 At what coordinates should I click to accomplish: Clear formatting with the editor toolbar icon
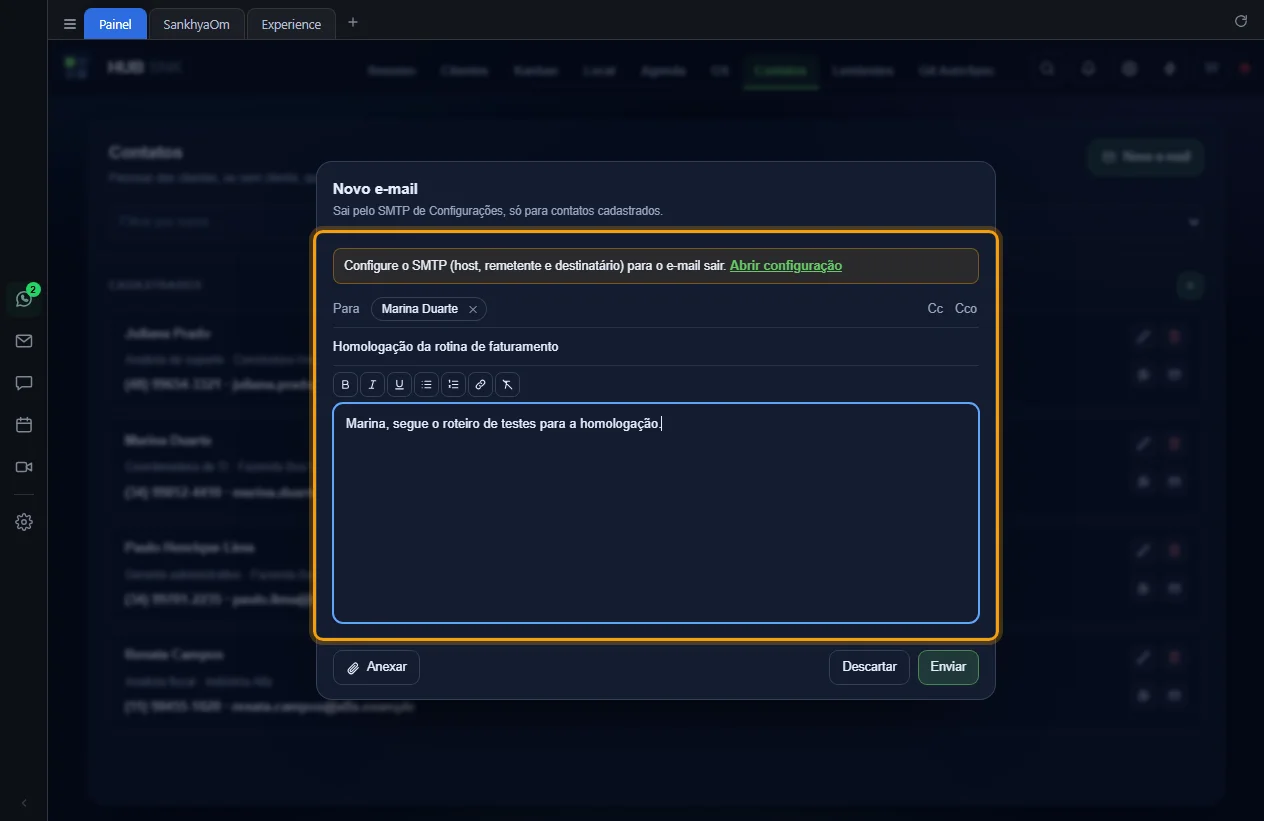point(508,384)
